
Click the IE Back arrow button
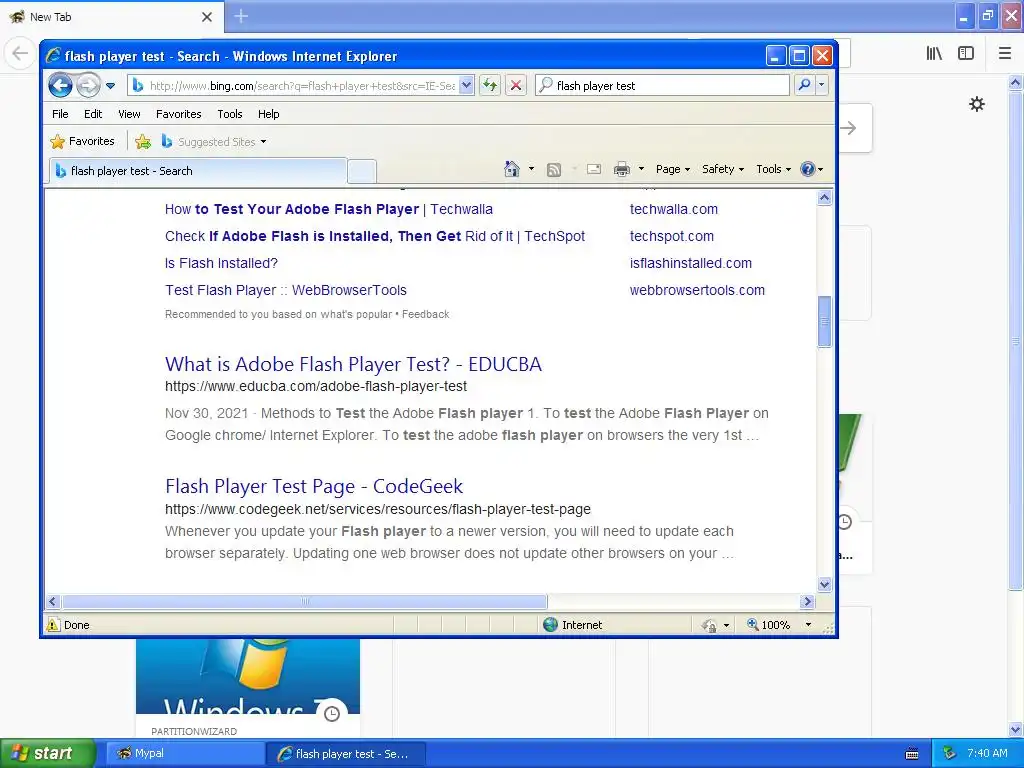click(x=60, y=85)
